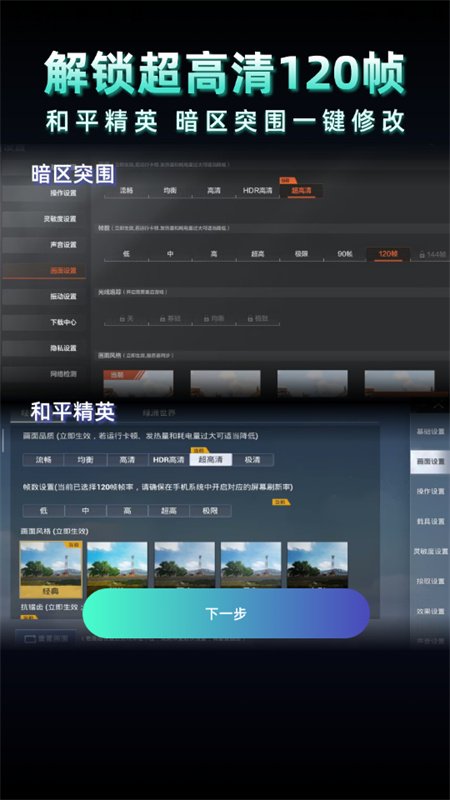Tap the 下一步 button

point(226,613)
